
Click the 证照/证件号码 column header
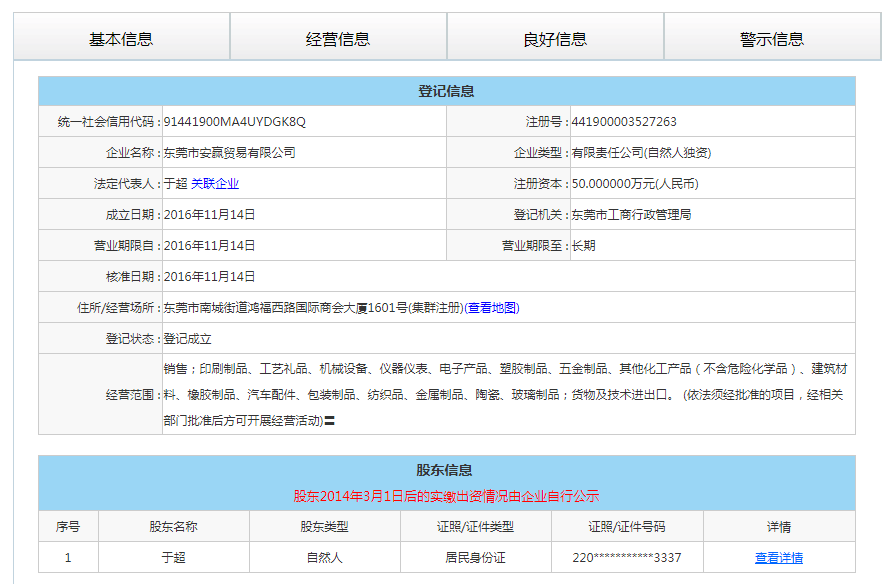pos(626,527)
